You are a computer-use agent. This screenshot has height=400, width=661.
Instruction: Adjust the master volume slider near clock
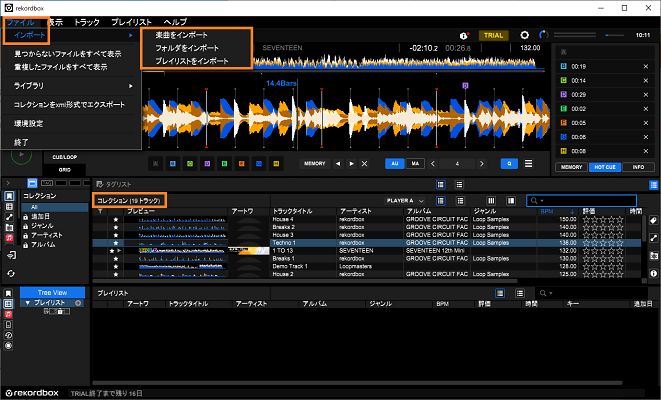click(x=614, y=35)
